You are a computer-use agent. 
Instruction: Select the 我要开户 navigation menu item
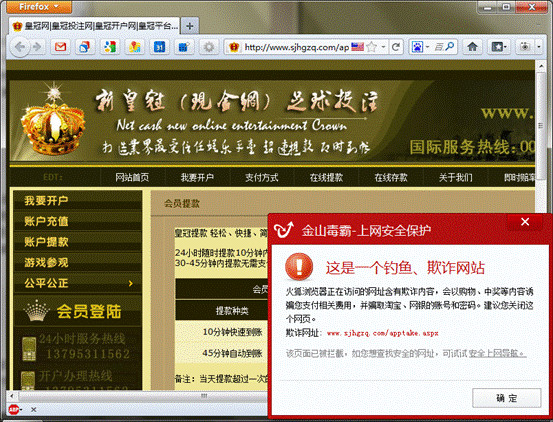(x=197, y=177)
